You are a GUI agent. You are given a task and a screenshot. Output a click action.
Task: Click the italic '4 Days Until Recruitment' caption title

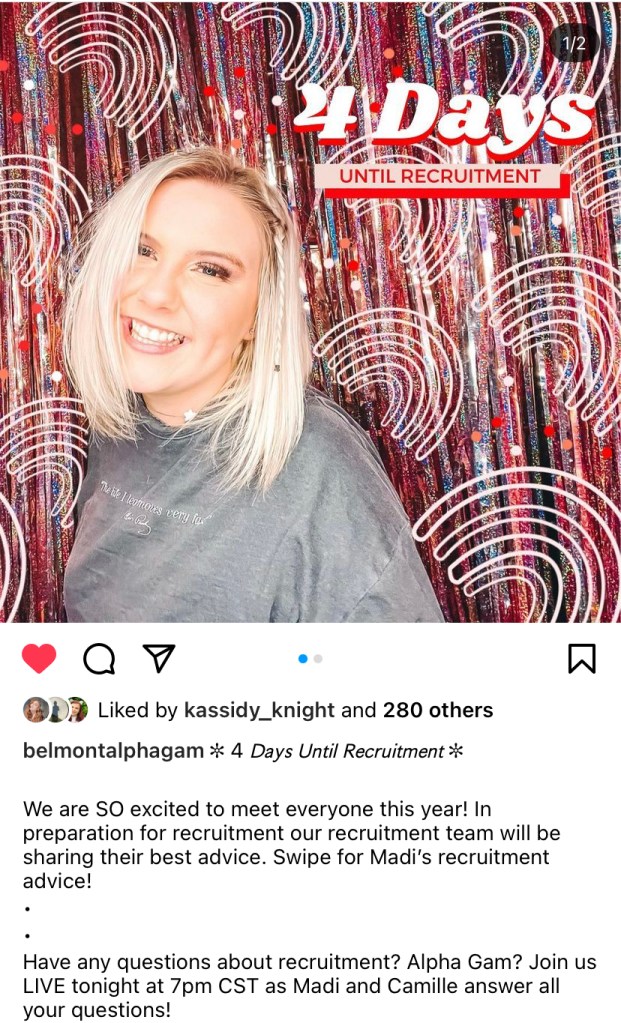coord(337,751)
